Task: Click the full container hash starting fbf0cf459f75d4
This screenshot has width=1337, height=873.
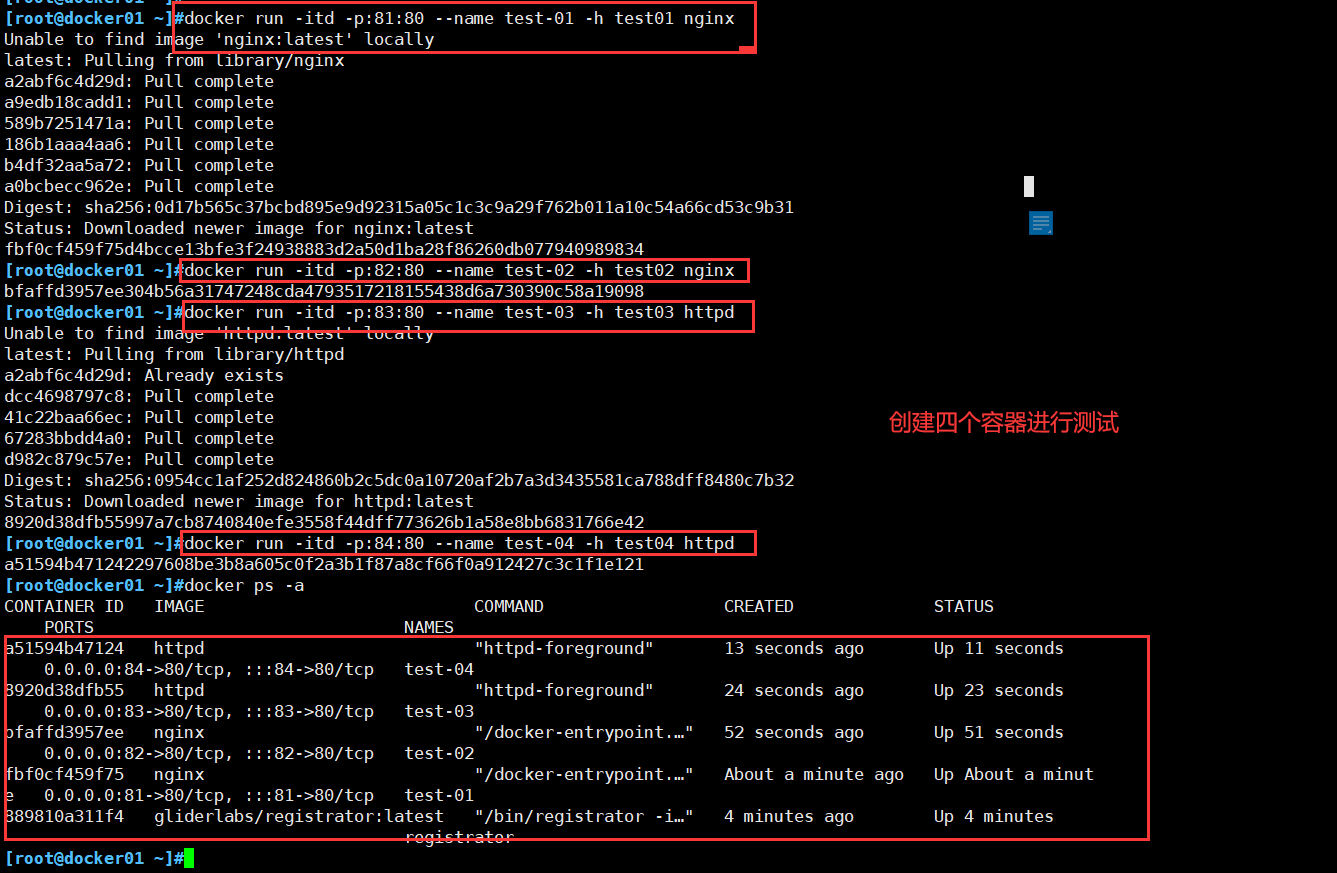Action: [x=324, y=249]
